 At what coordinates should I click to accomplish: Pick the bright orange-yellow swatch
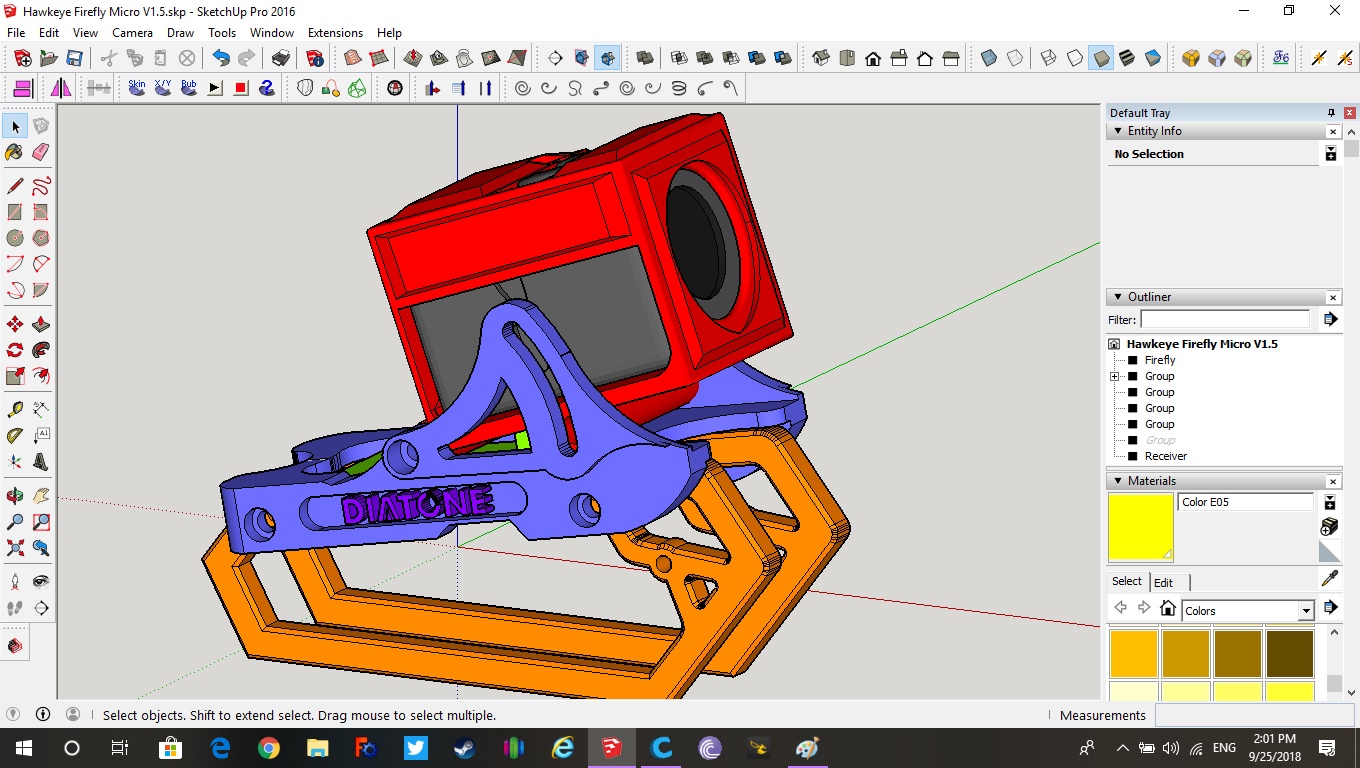(1134, 654)
